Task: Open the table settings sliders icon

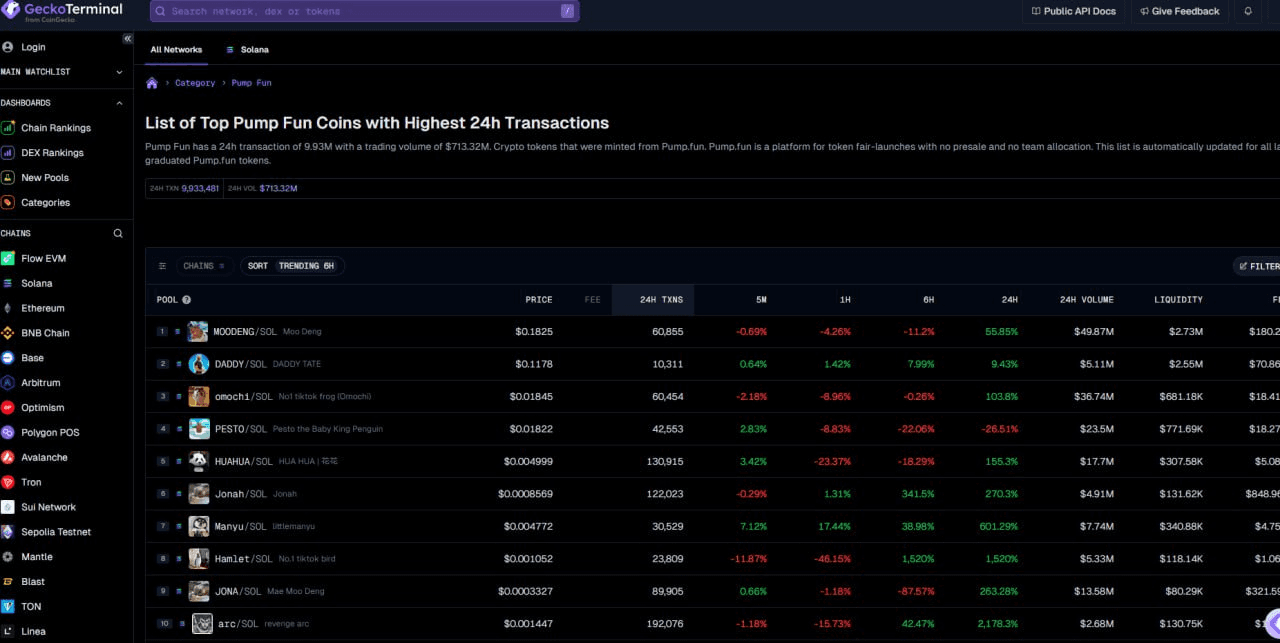Action: pyautogui.click(x=162, y=266)
